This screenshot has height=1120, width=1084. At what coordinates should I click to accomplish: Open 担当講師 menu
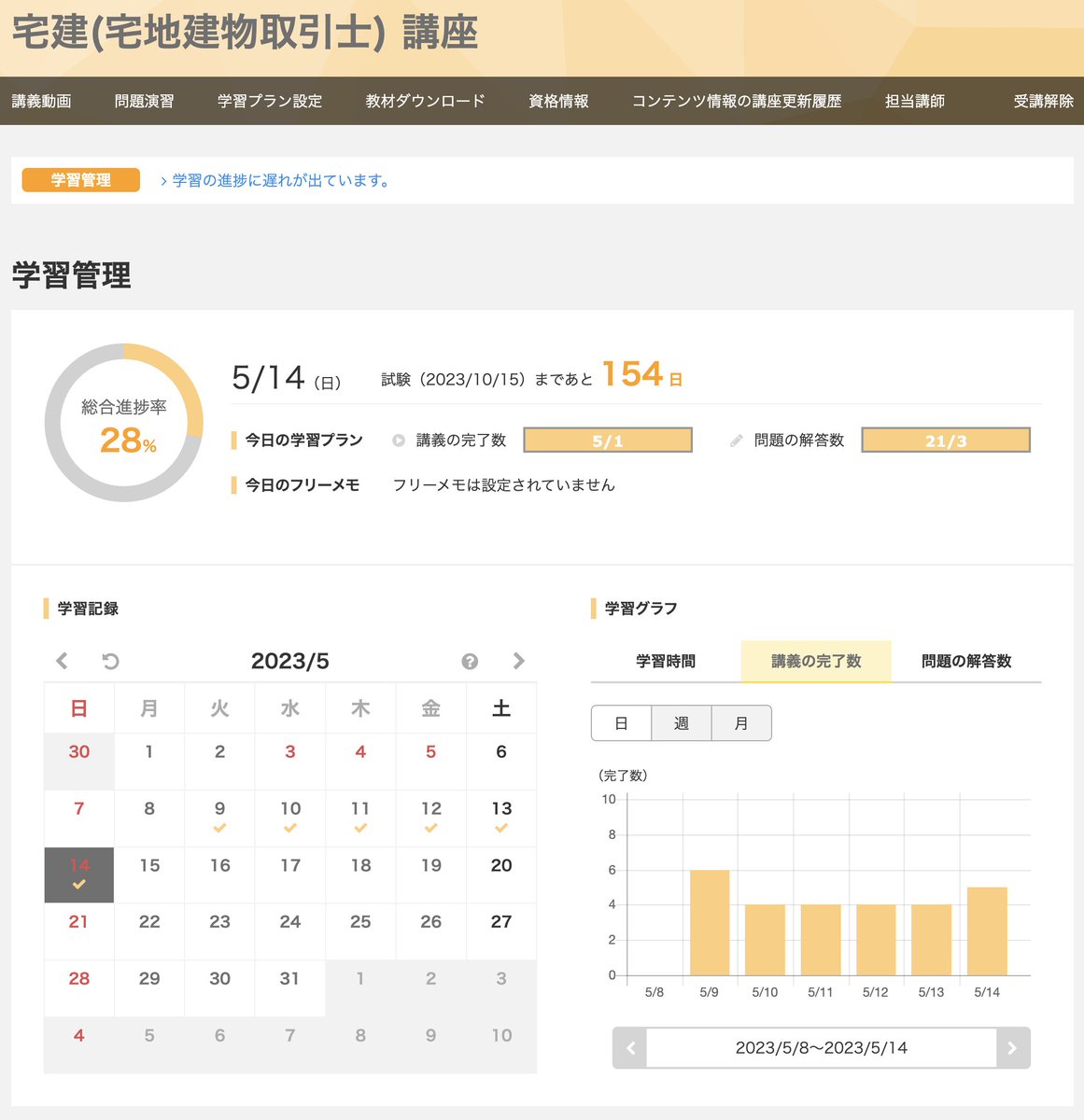915,101
